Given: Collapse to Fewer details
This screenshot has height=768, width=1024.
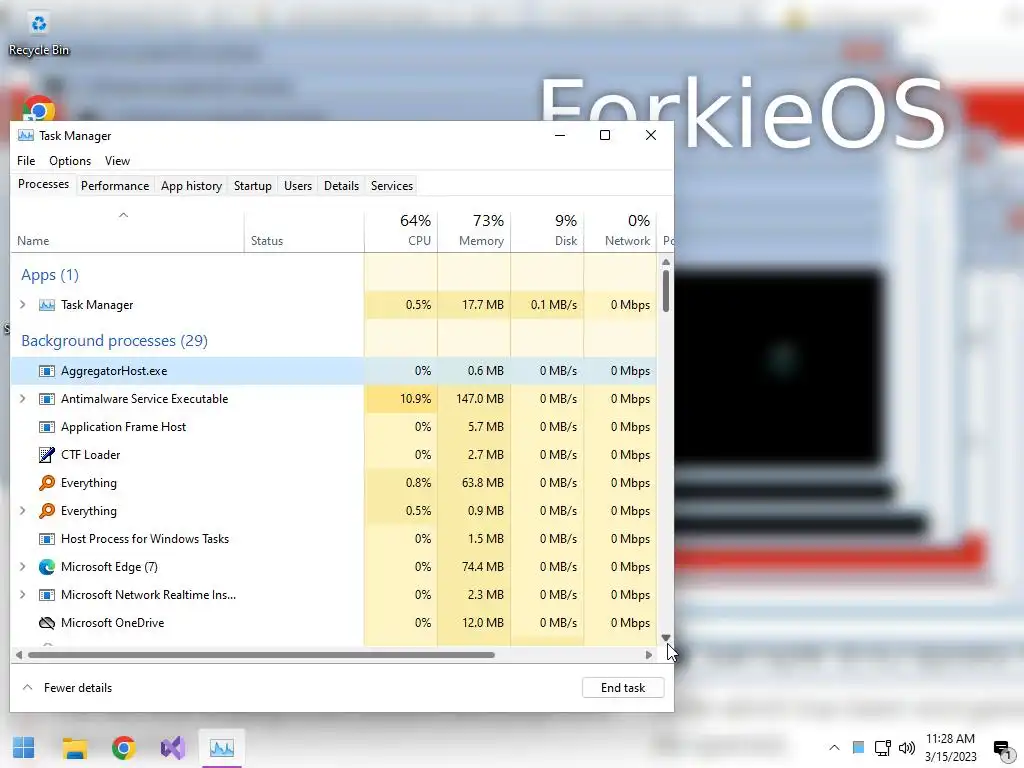Looking at the screenshot, I should click(67, 688).
